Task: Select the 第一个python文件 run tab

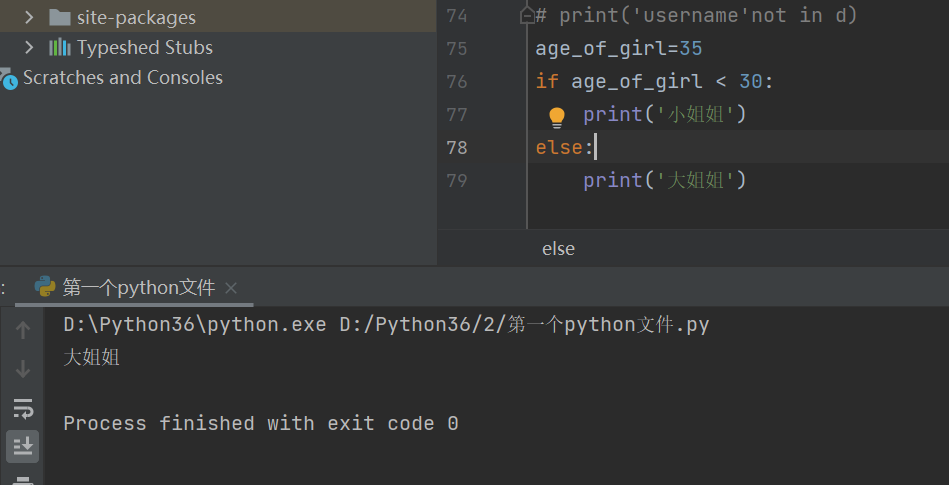Action: coord(138,288)
